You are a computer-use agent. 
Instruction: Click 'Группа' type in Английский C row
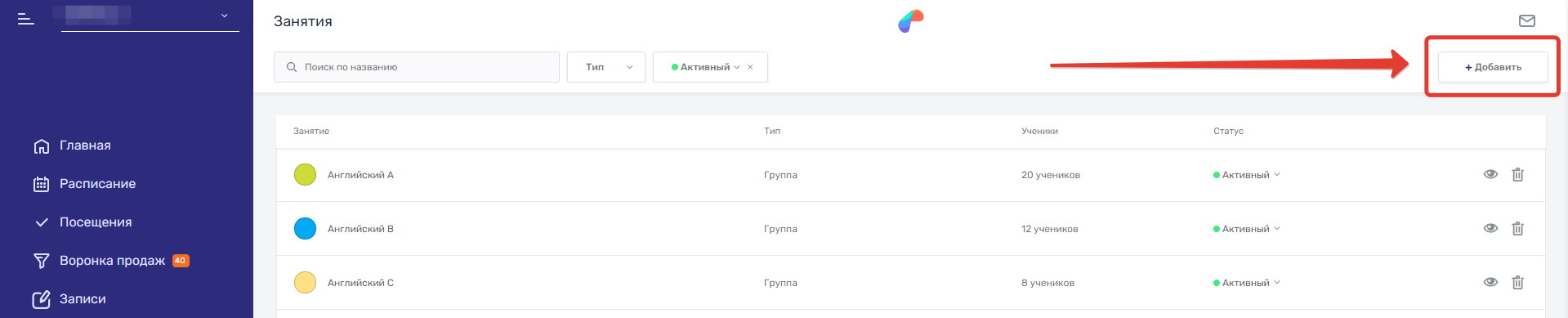pyautogui.click(x=780, y=283)
